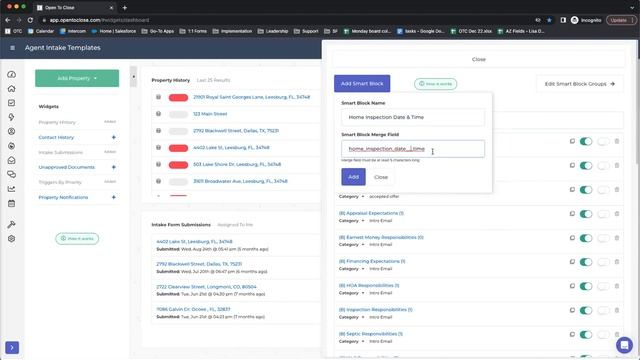Click the red status pill for 503 Lake Shore Dr
Viewport: 640px width, 360px height.
coord(178,165)
